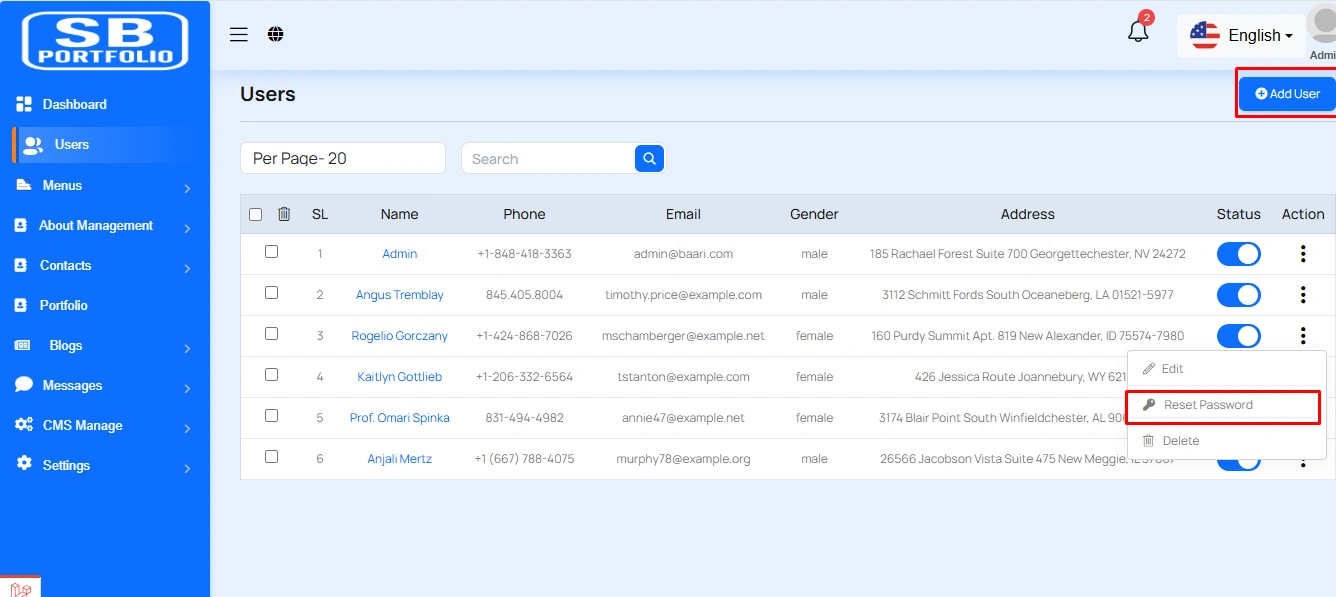Viewport: 1336px width, 597px height.
Task: Click the search magnifier button
Action: 649,158
